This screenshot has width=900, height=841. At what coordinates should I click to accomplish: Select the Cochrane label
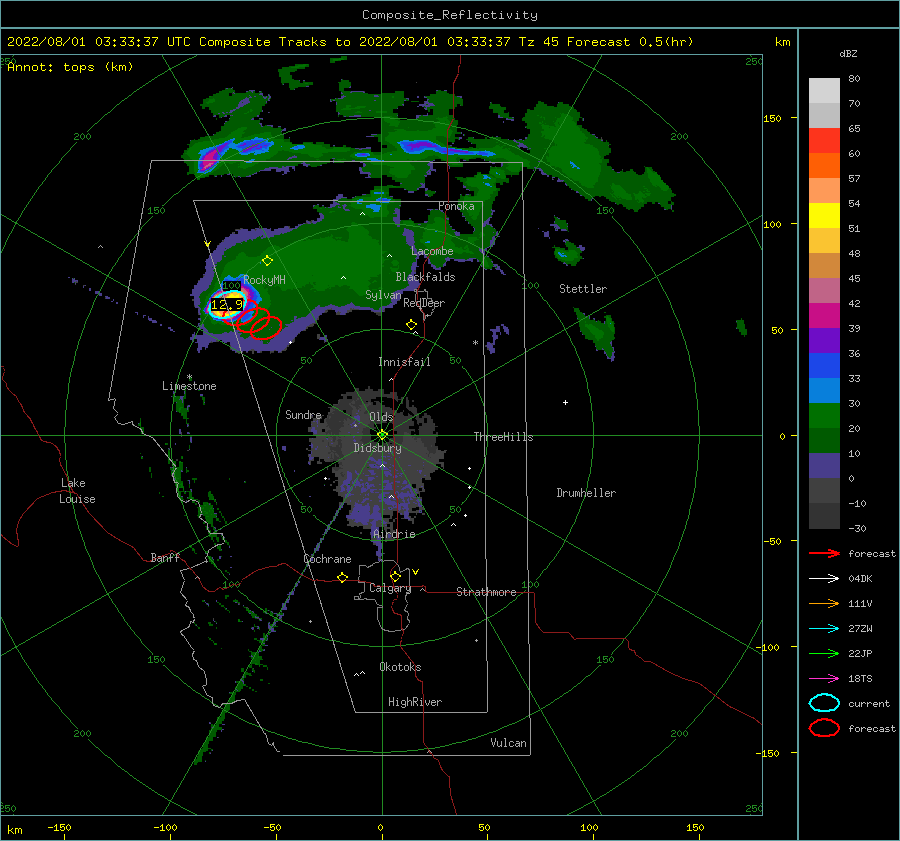pyautogui.click(x=327, y=559)
